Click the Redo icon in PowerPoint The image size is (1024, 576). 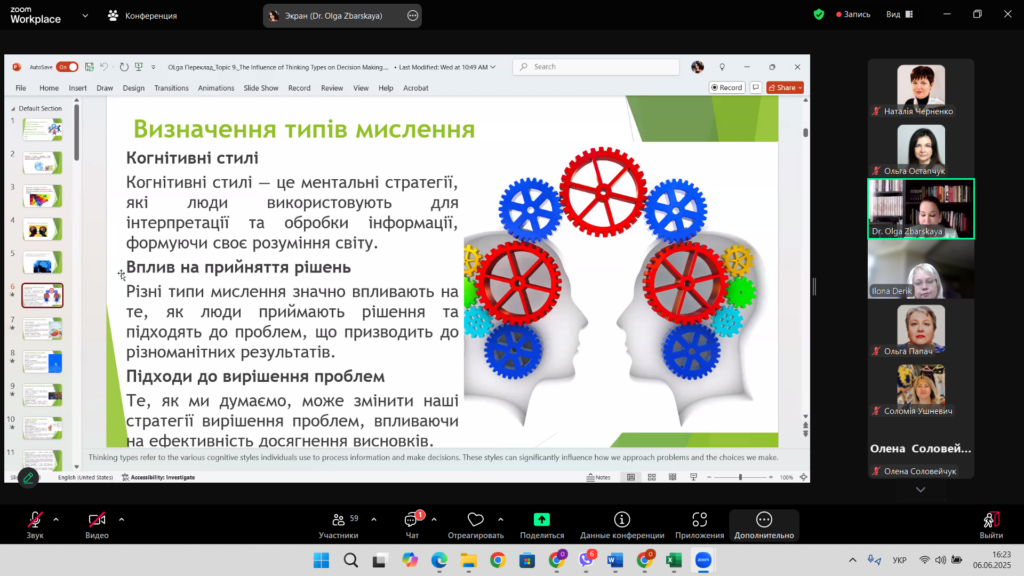124,67
